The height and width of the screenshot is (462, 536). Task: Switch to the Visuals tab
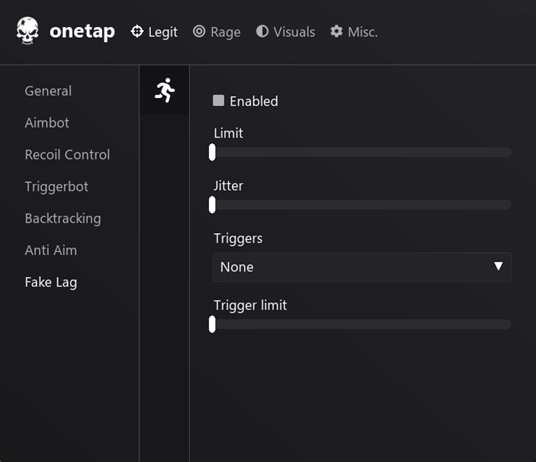pyautogui.click(x=285, y=32)
